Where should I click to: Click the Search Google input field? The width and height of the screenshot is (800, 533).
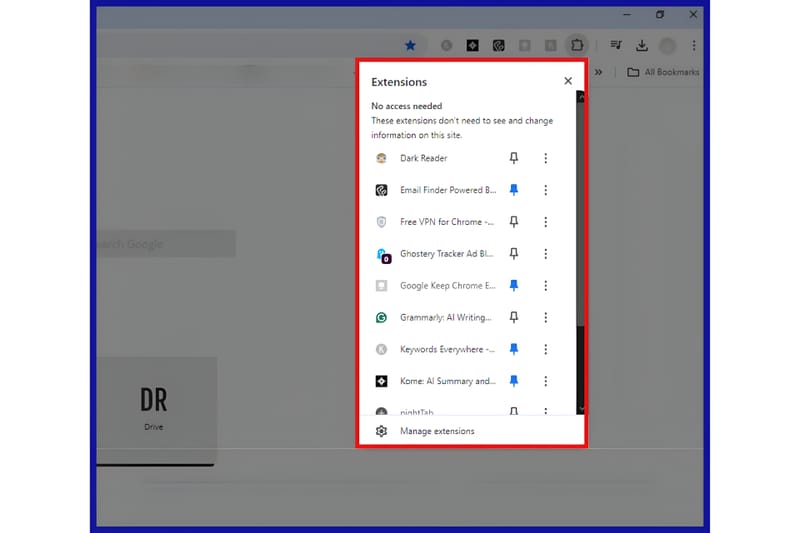166,244
